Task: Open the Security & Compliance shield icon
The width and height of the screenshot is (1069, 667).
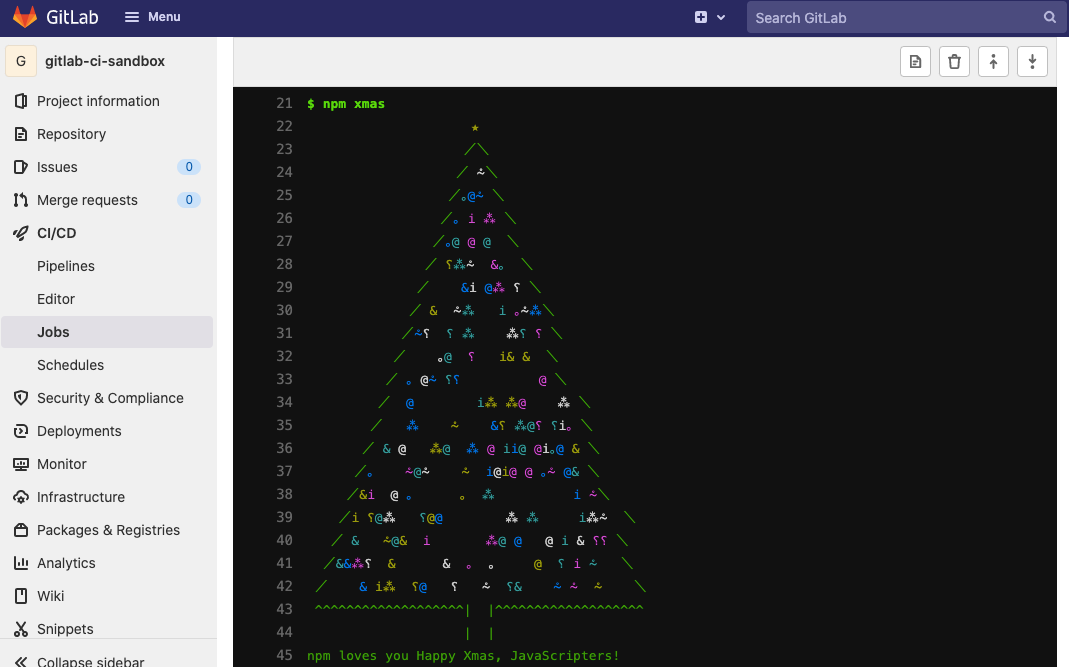Action: click(x=20, y=398)
